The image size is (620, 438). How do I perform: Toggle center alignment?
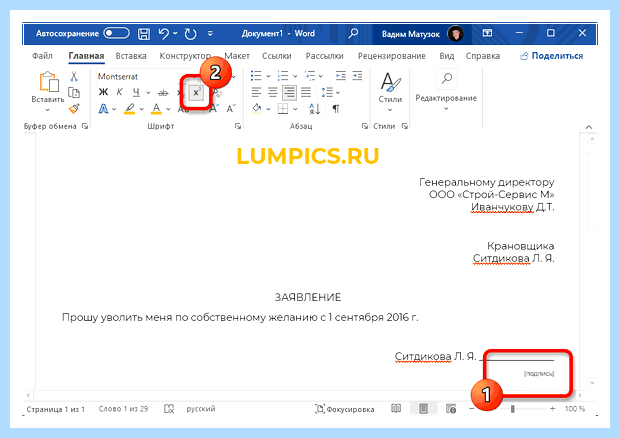(273, 93)
